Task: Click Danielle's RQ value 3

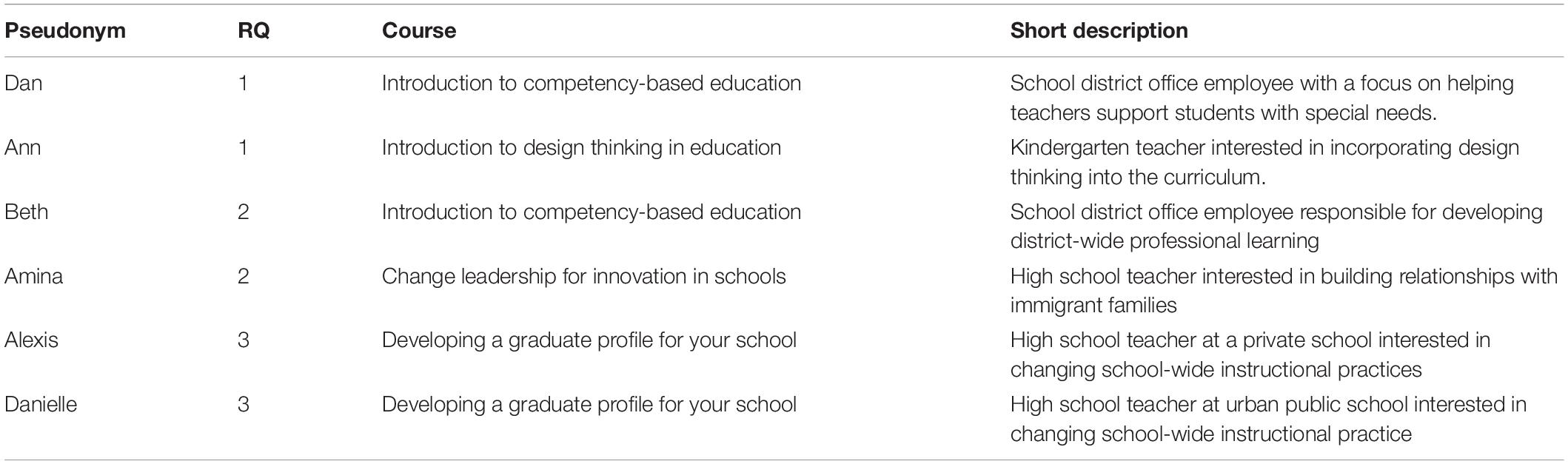Action: click(x=244, y=404)
